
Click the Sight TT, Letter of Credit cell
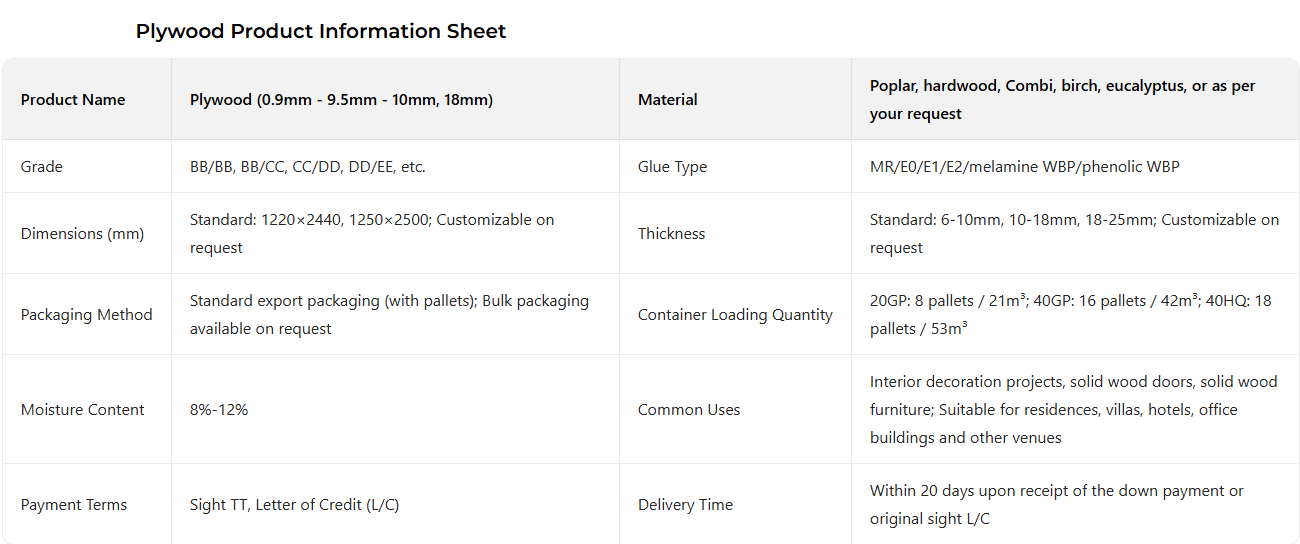tap(294, 505)
